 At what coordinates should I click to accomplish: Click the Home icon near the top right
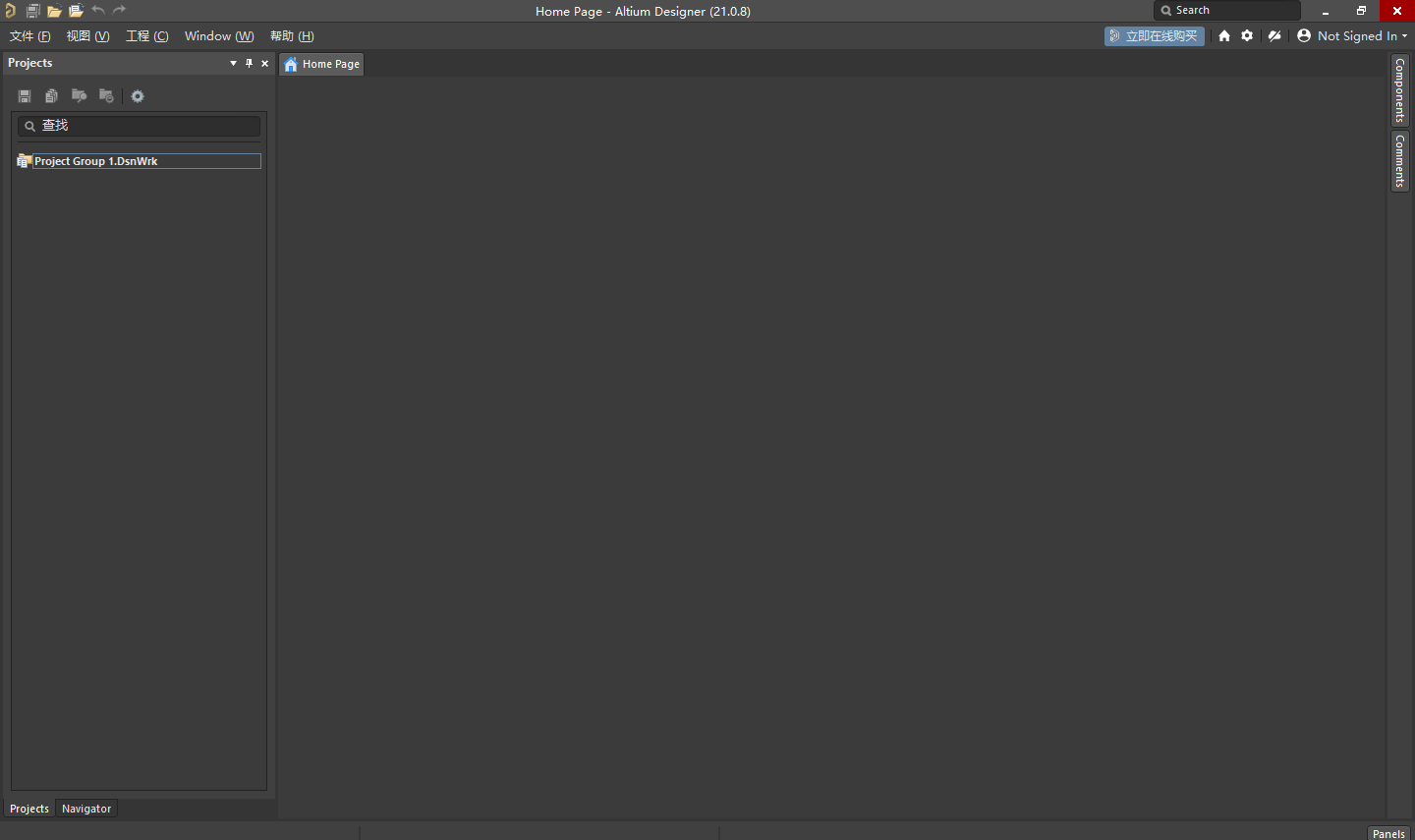pos(1223,35)
